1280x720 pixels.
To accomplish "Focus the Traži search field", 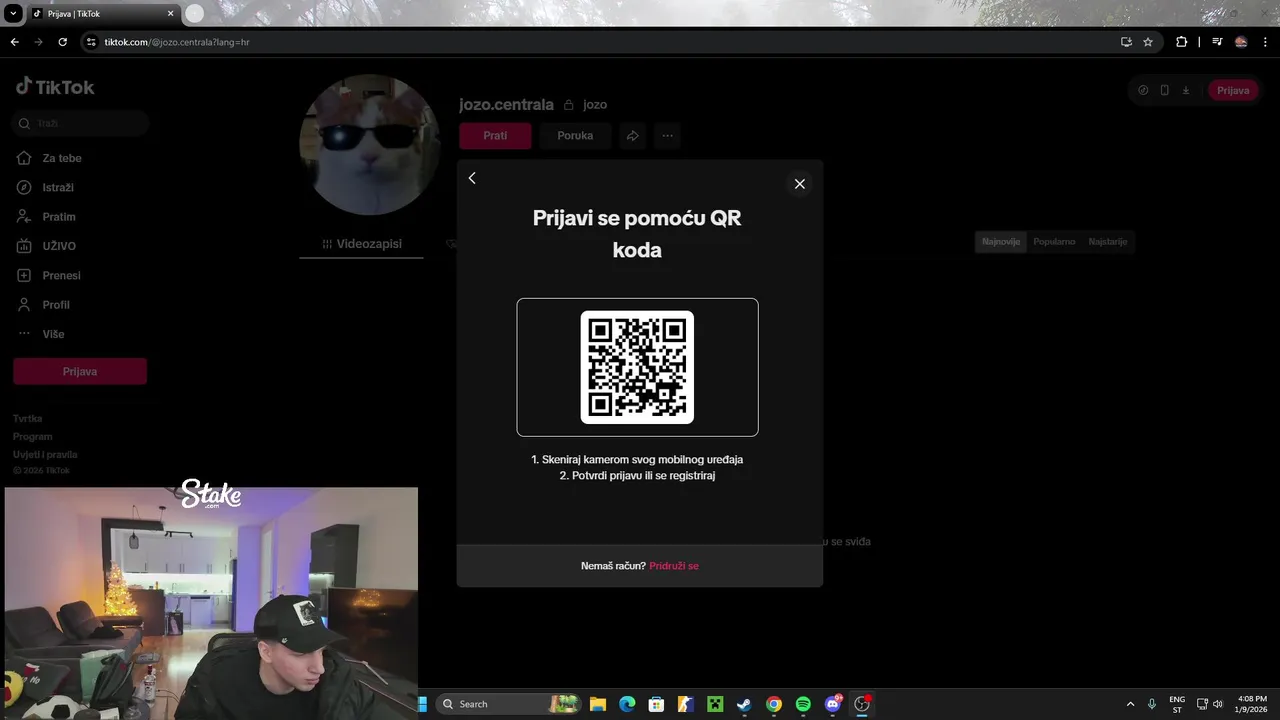I will [x=81, y=123].
